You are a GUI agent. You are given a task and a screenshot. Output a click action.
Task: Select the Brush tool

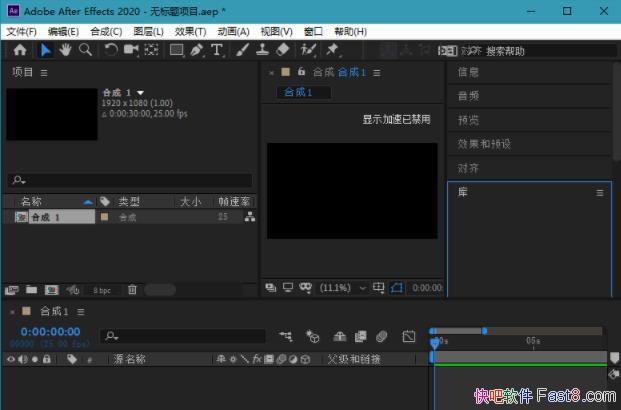pyautogui.click(x=242, y=50)
